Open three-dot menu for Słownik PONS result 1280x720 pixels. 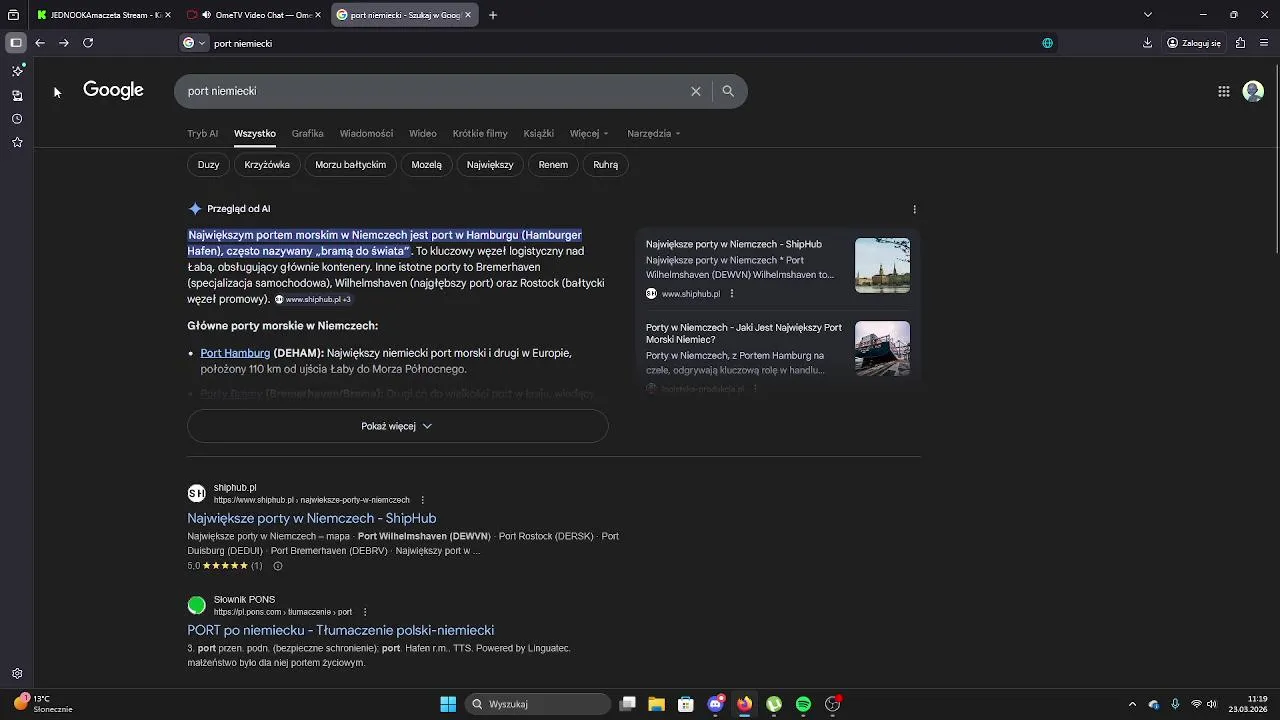coord(365,612)
